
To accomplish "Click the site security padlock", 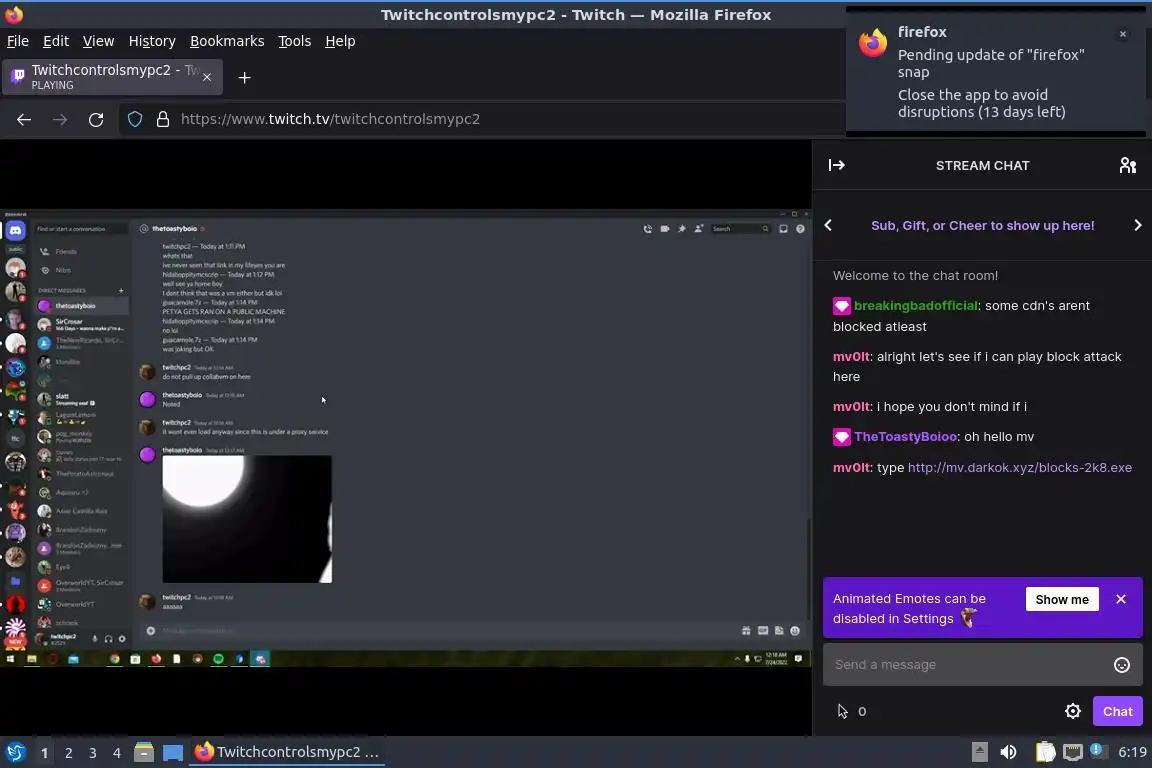I will point(163,119).
